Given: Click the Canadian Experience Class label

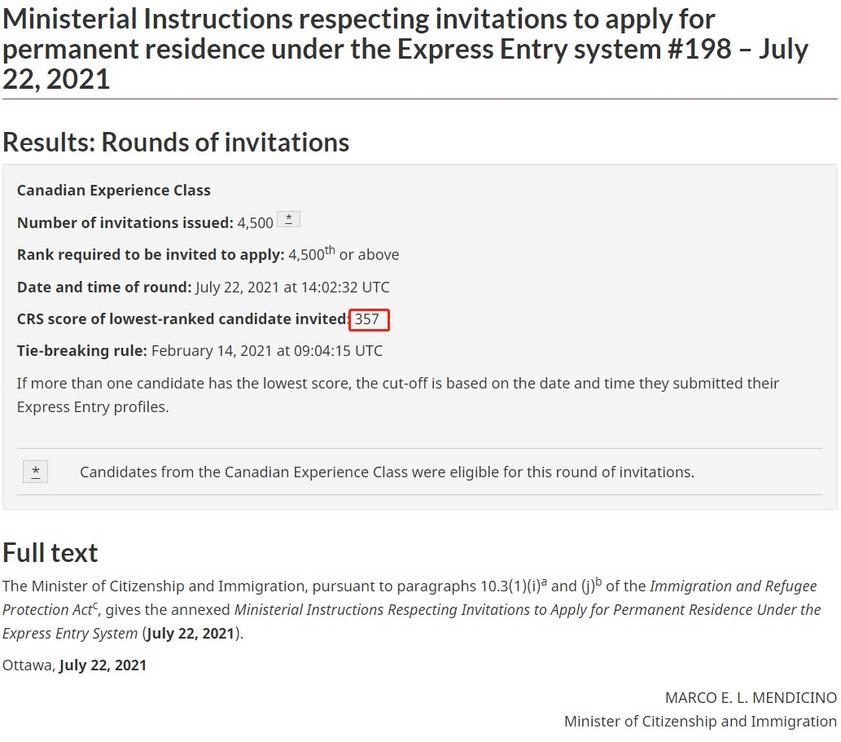Looking at the screenshot, I should click(114, 190).
